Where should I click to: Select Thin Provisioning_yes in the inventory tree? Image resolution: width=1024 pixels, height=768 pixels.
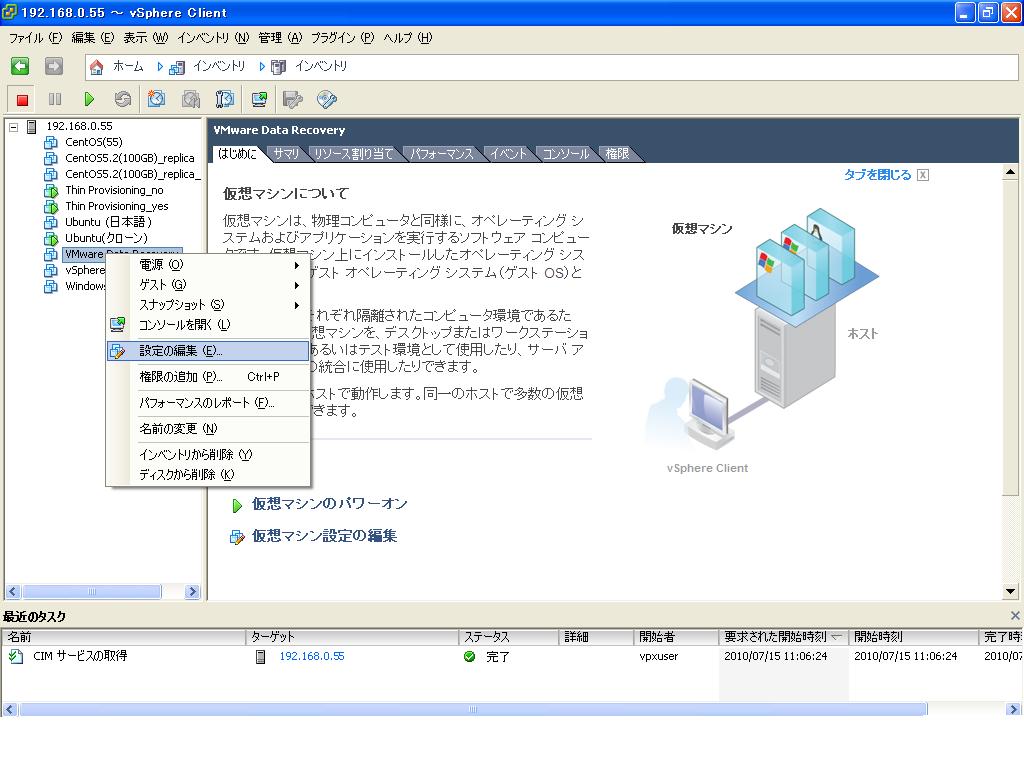coord(117,206)
